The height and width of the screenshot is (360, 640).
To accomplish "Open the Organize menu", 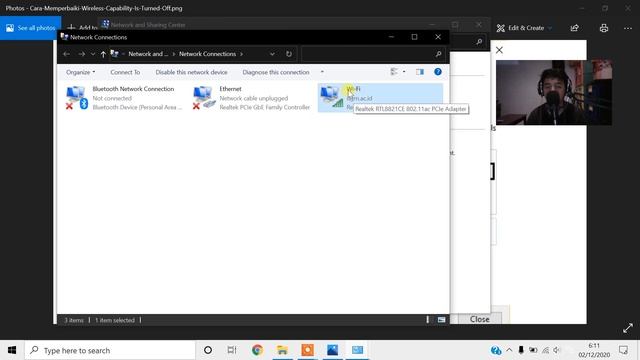I will tap(80, 72).
